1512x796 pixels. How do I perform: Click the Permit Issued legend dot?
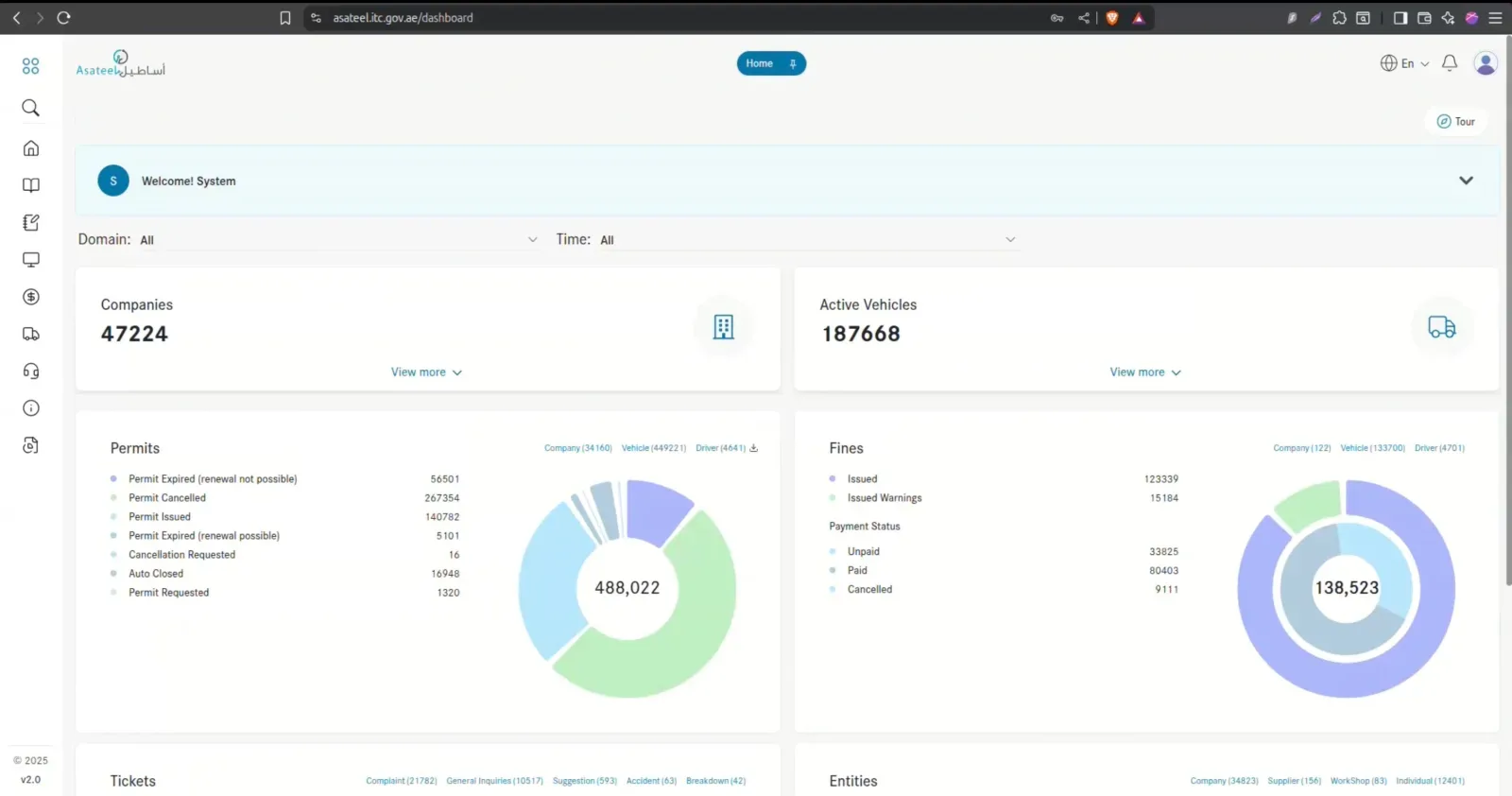coord(113,517)
